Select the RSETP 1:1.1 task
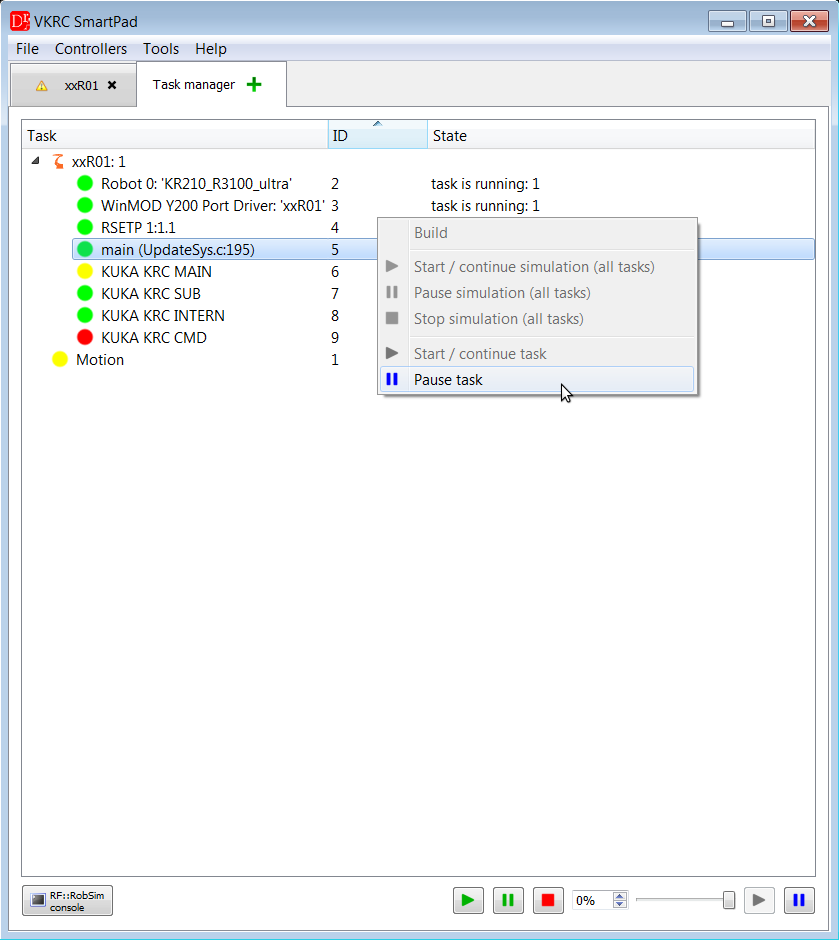The image size is (839, 940). click(x=138, y=228)
